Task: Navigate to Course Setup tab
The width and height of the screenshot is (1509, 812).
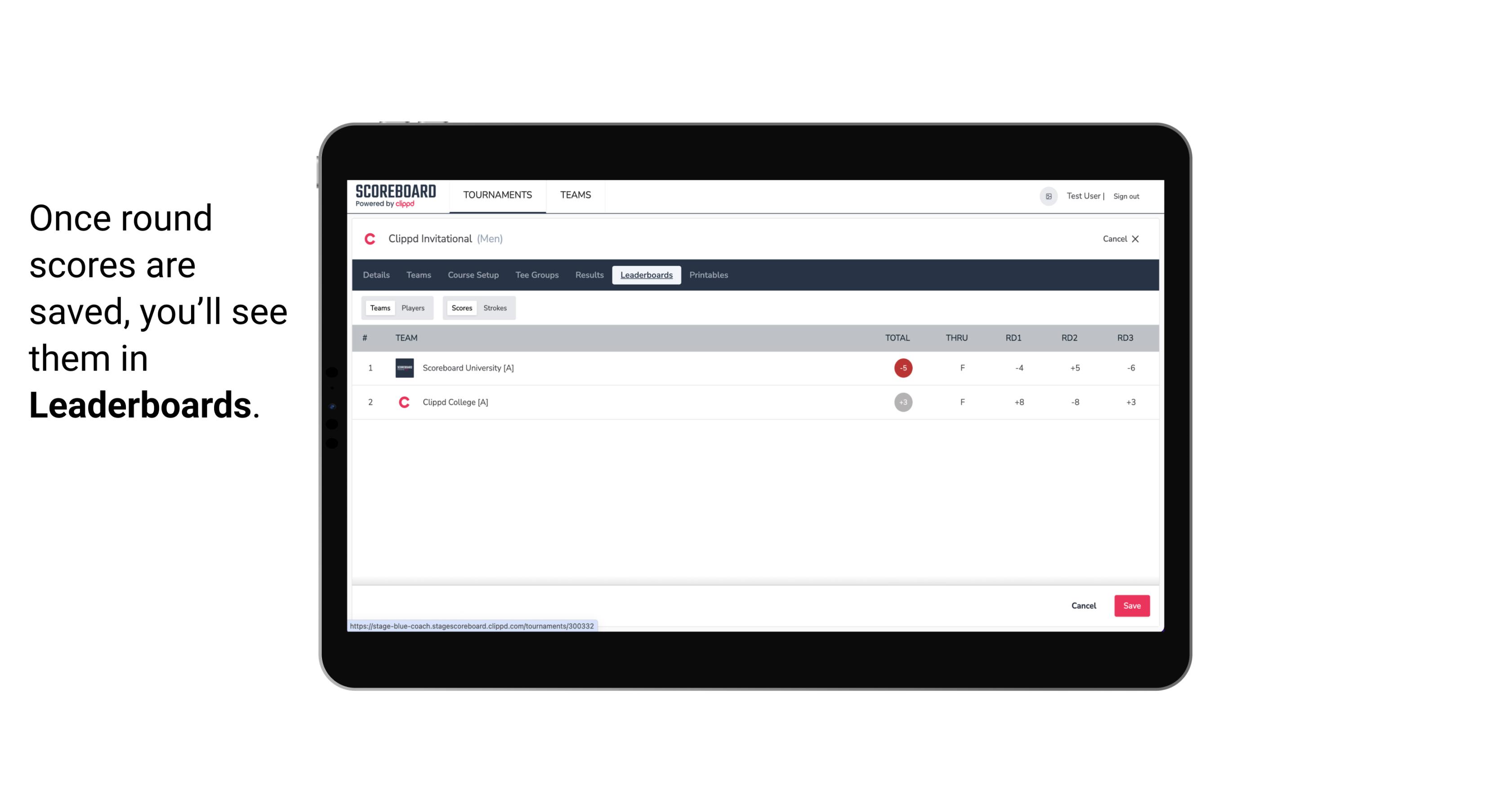Action: [472, 275]
